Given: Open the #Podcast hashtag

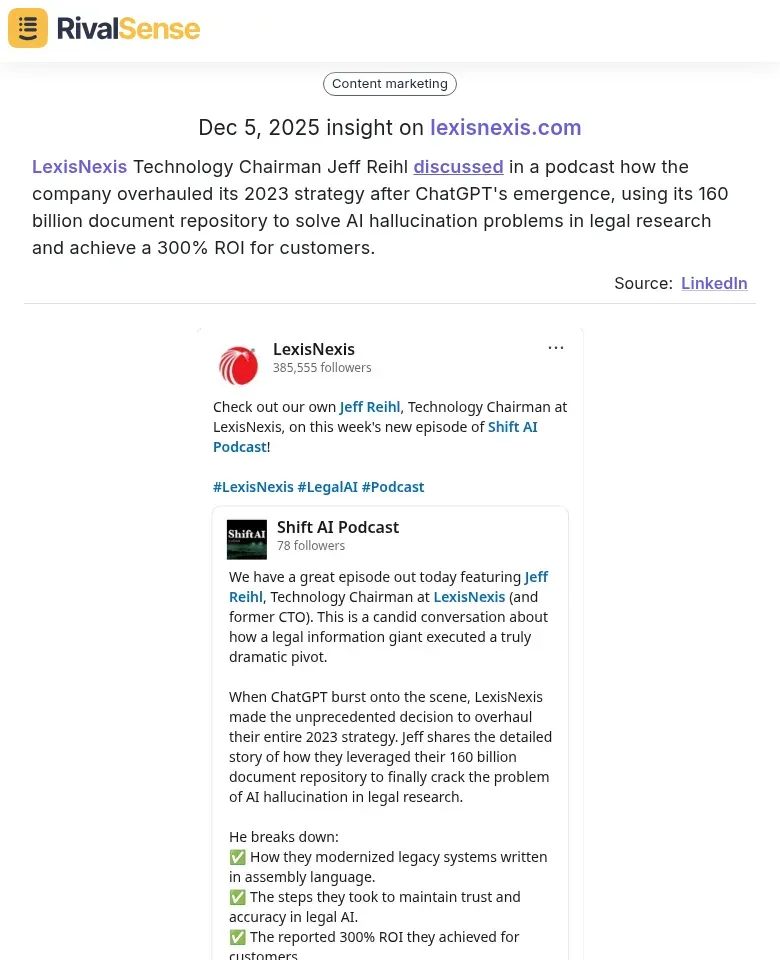Looking at the screenshot, I should [393, 487].
